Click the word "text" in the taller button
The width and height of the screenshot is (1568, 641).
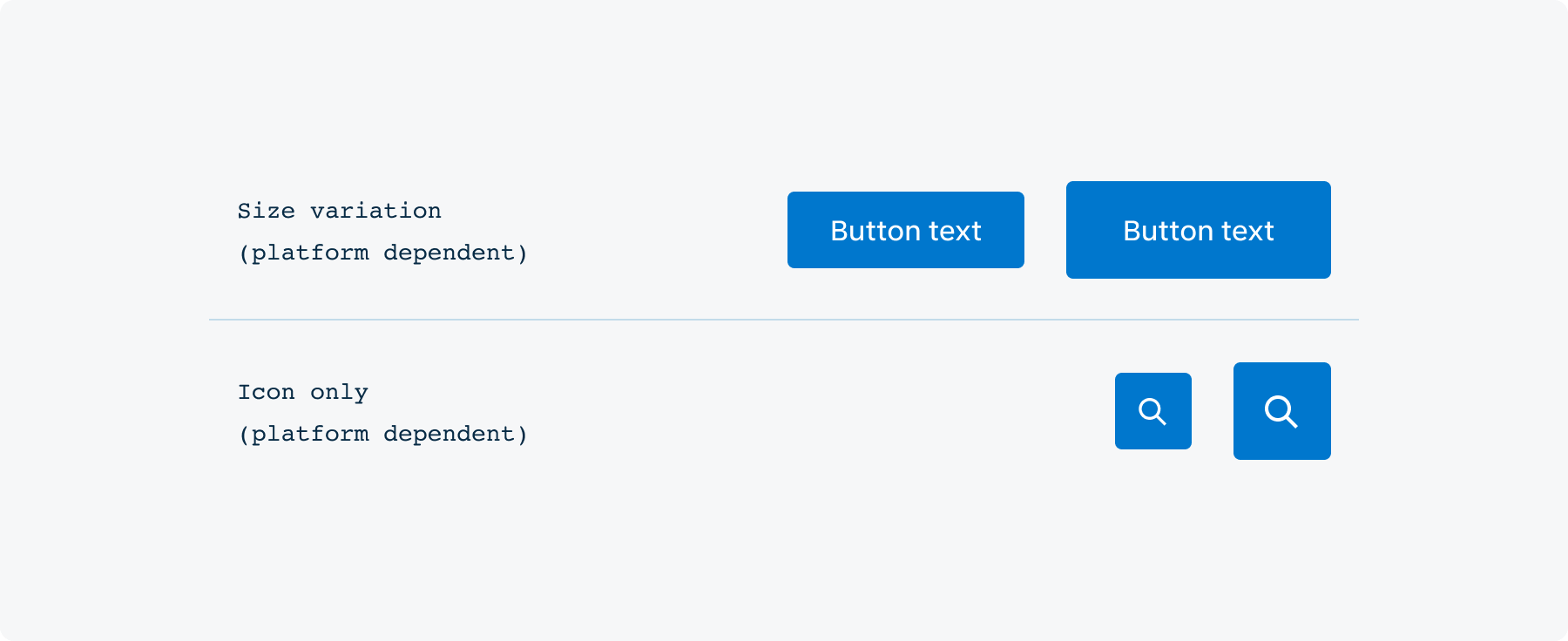tap(1247, 231)
